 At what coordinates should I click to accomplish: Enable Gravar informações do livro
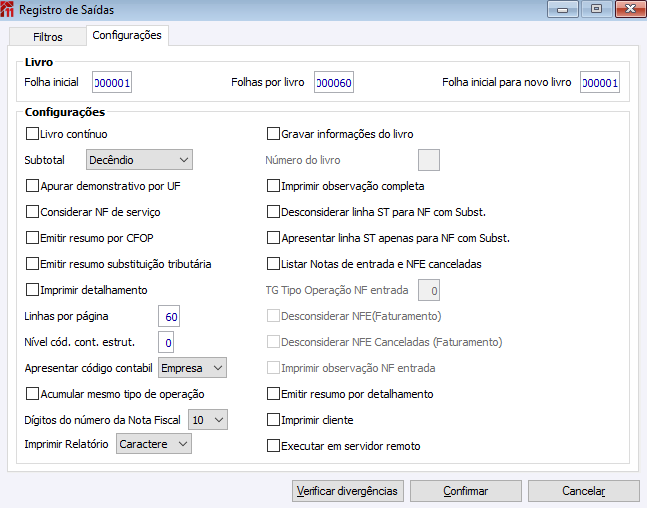(x=273, y=133)
